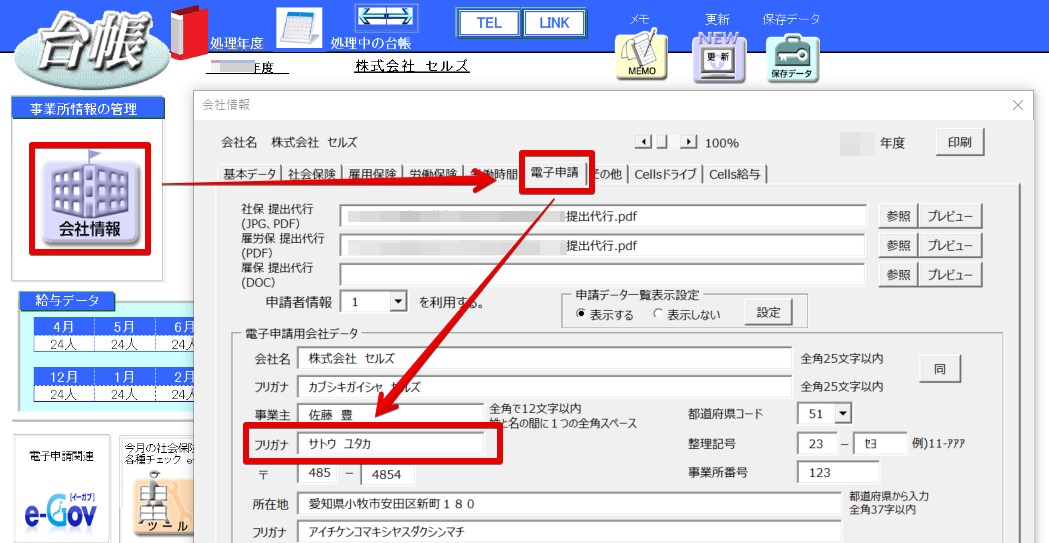This screenshot has width=1049, height=543.
Task: Click the 4月 salary data header
Action: pyautogui.click(x=64, y=326)
